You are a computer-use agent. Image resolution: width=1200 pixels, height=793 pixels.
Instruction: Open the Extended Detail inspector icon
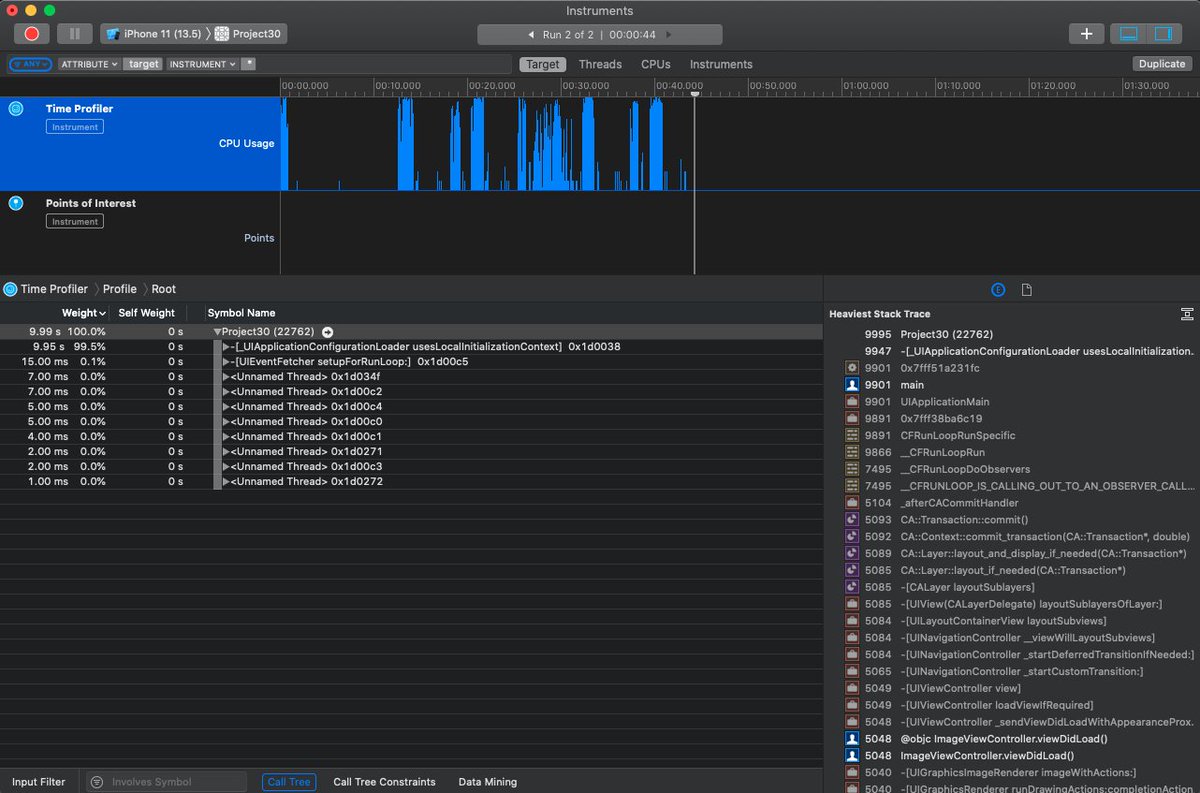998,290
